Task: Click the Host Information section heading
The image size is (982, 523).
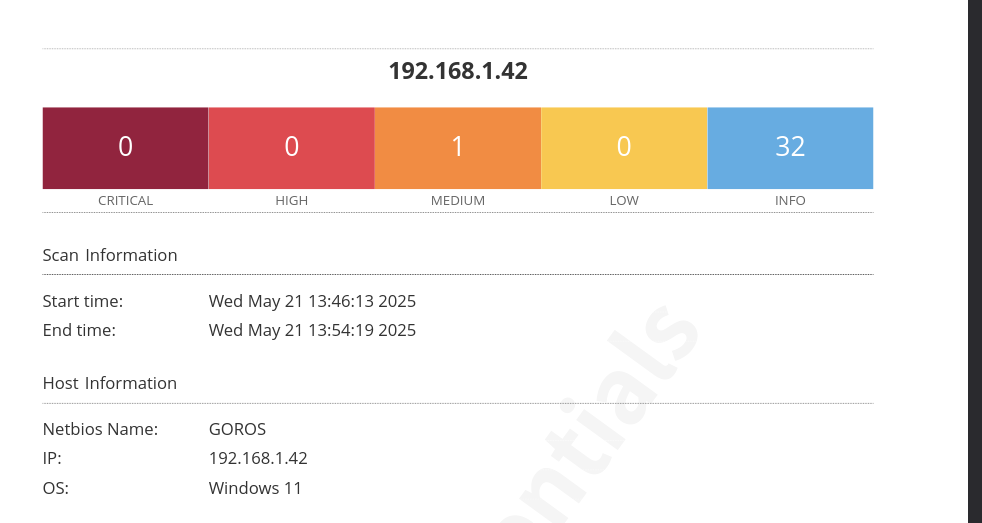Action: 110,383
